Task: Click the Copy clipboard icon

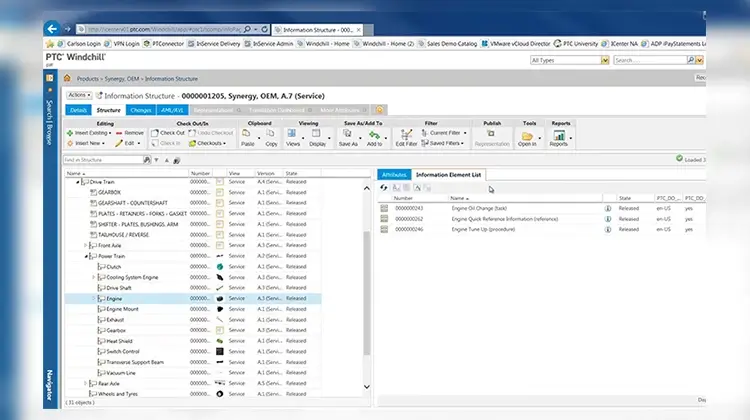Action: 271,137
